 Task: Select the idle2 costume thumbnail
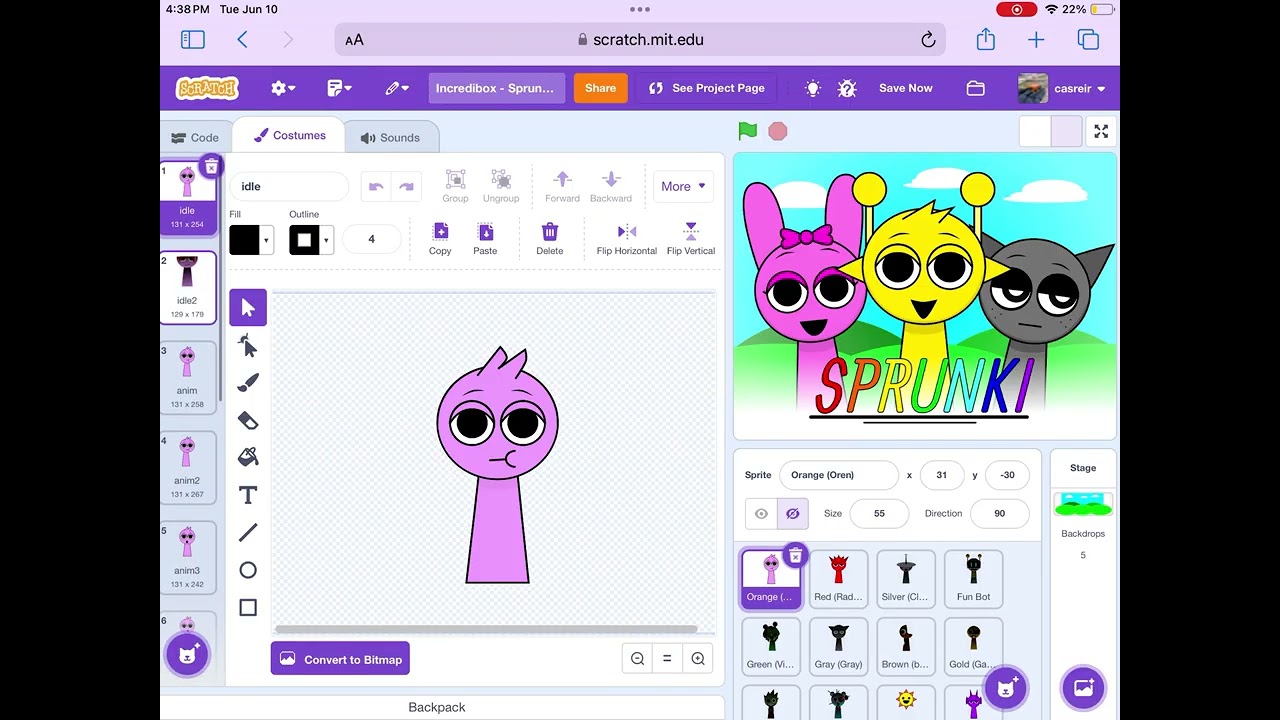point(188,287)
